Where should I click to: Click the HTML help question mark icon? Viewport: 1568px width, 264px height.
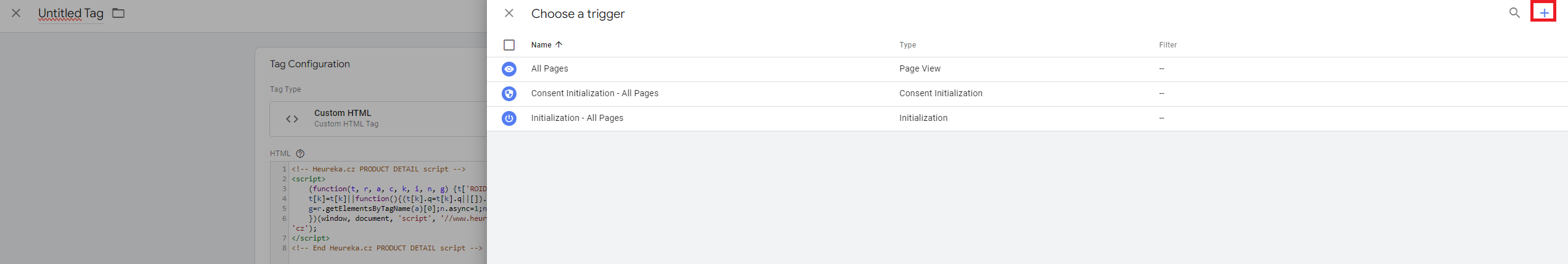(x=300, y=154)
